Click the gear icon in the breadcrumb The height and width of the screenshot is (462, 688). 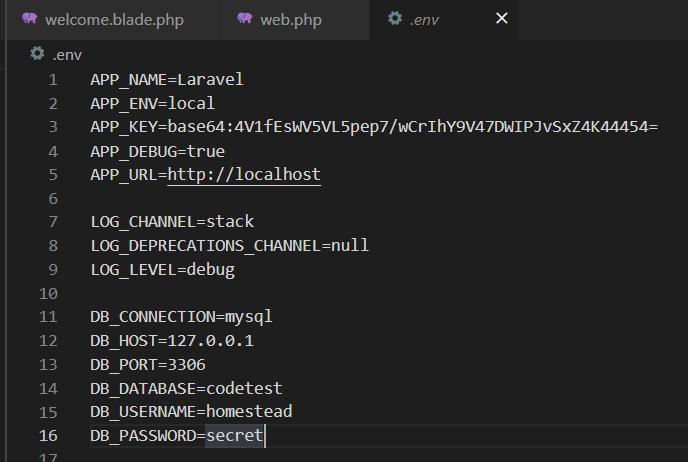(37, 54)
